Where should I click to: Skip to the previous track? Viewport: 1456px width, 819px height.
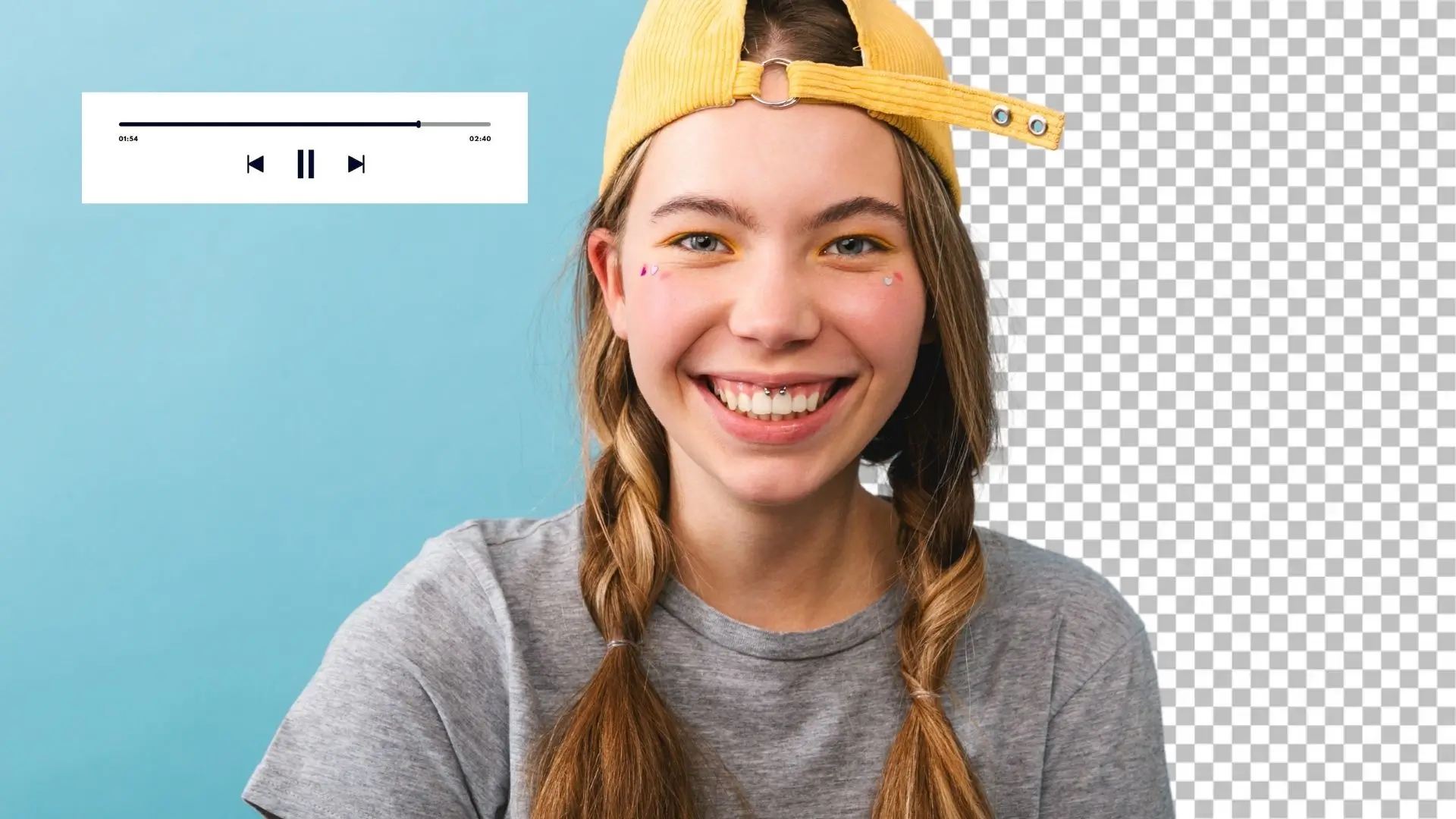256,164
